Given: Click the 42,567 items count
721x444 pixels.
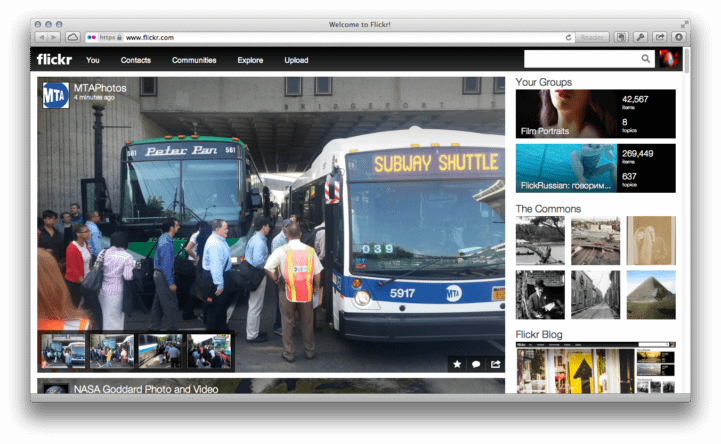Looking at the screenshot, I should point(635,99).
